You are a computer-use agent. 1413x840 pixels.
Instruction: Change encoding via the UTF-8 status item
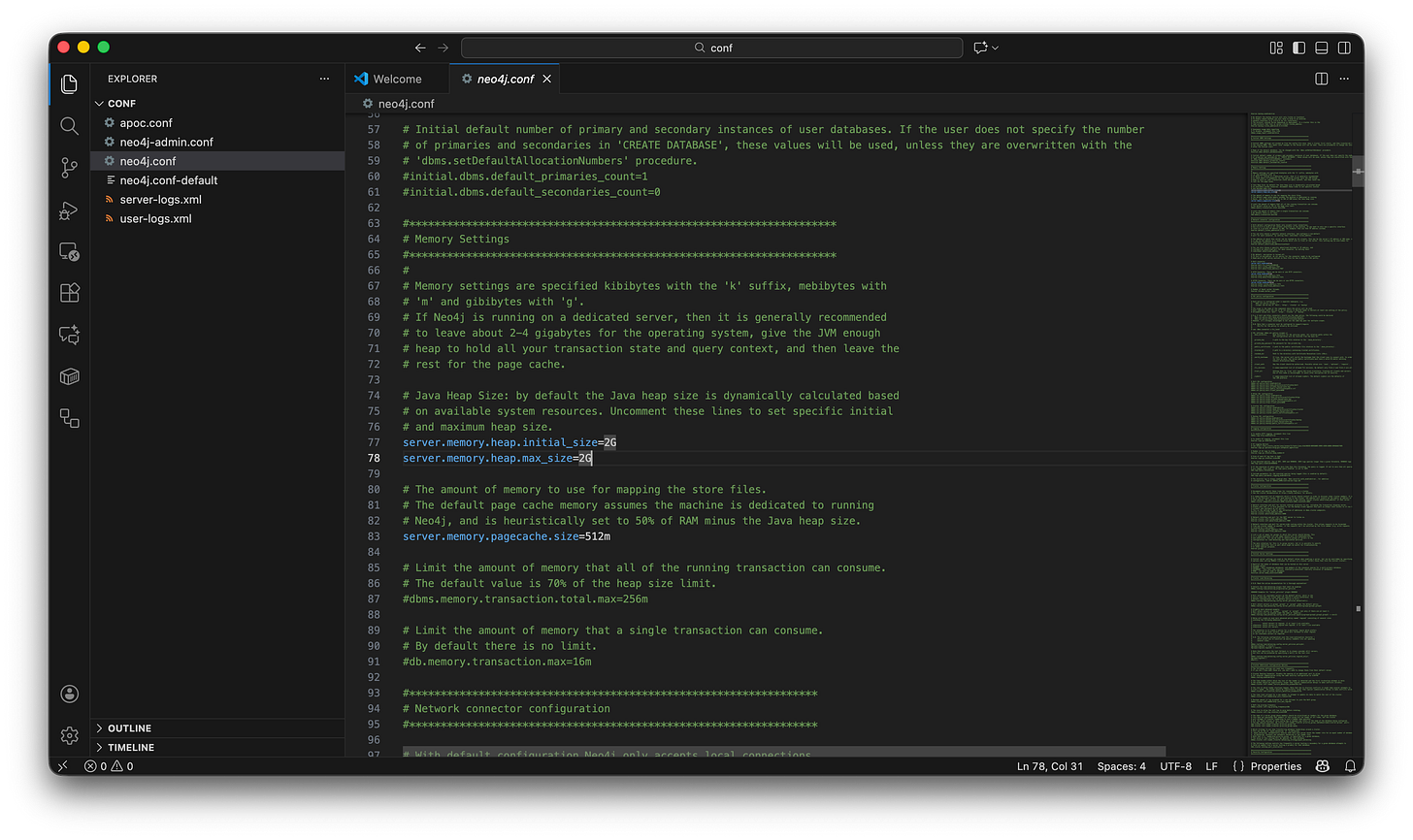pos(1175,766)
